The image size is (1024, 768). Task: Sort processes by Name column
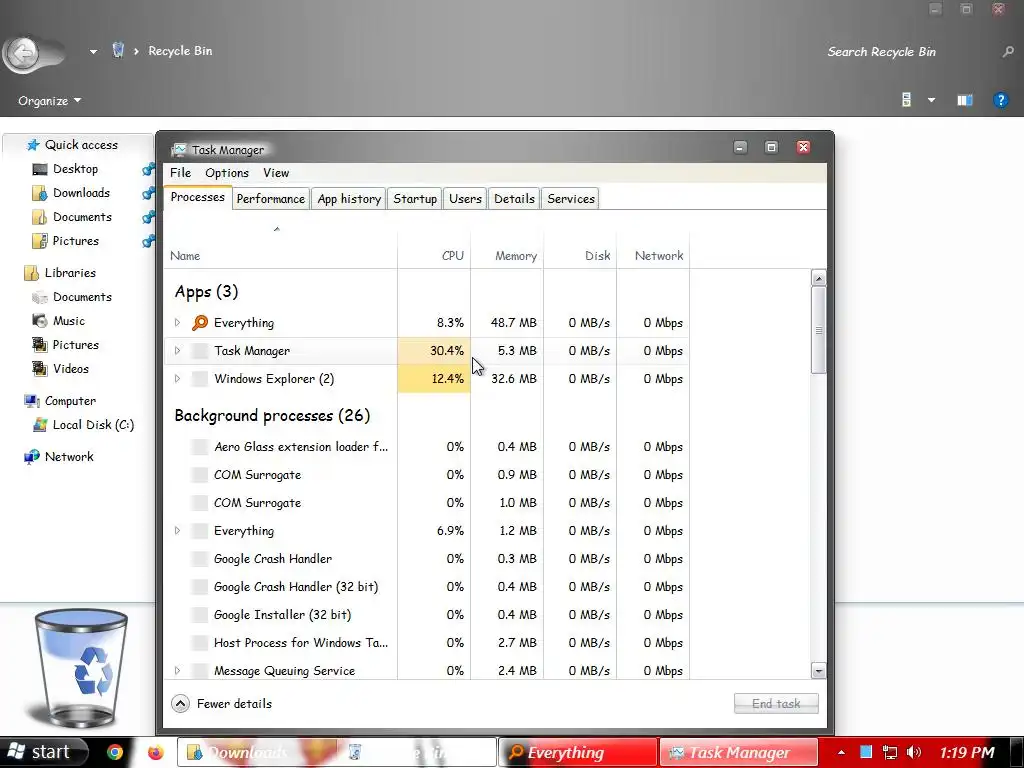tap(280, 249)
